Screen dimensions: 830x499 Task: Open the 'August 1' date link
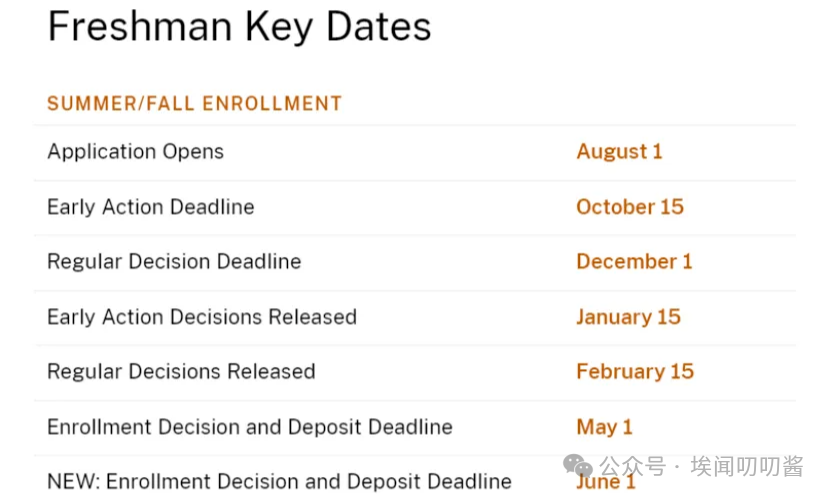point(619,152)
